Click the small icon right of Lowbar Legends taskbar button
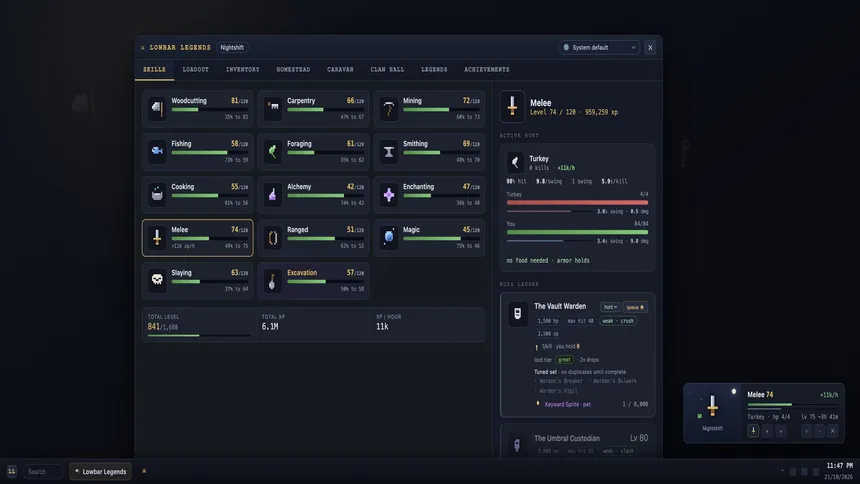Viewport: 860px width, 484px height. coord(144,471)
